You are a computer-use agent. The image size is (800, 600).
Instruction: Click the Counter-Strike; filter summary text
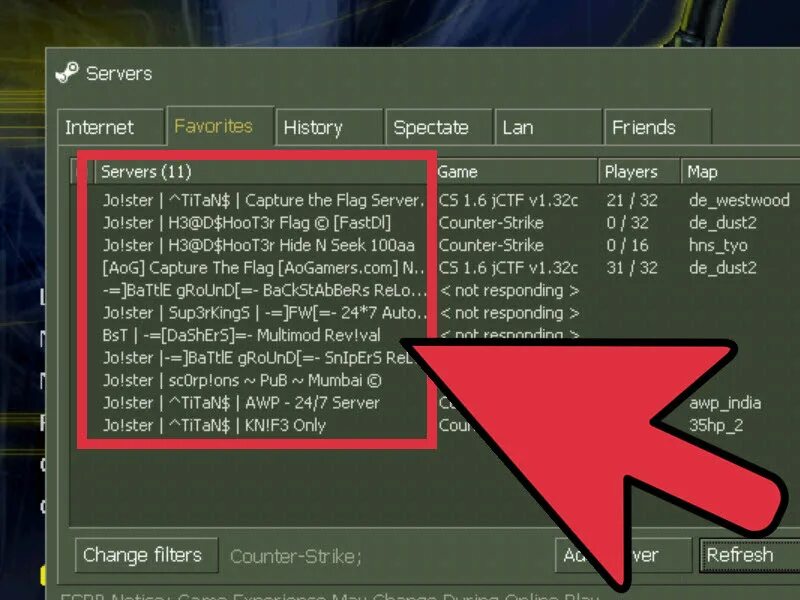[x=296, y=556]
